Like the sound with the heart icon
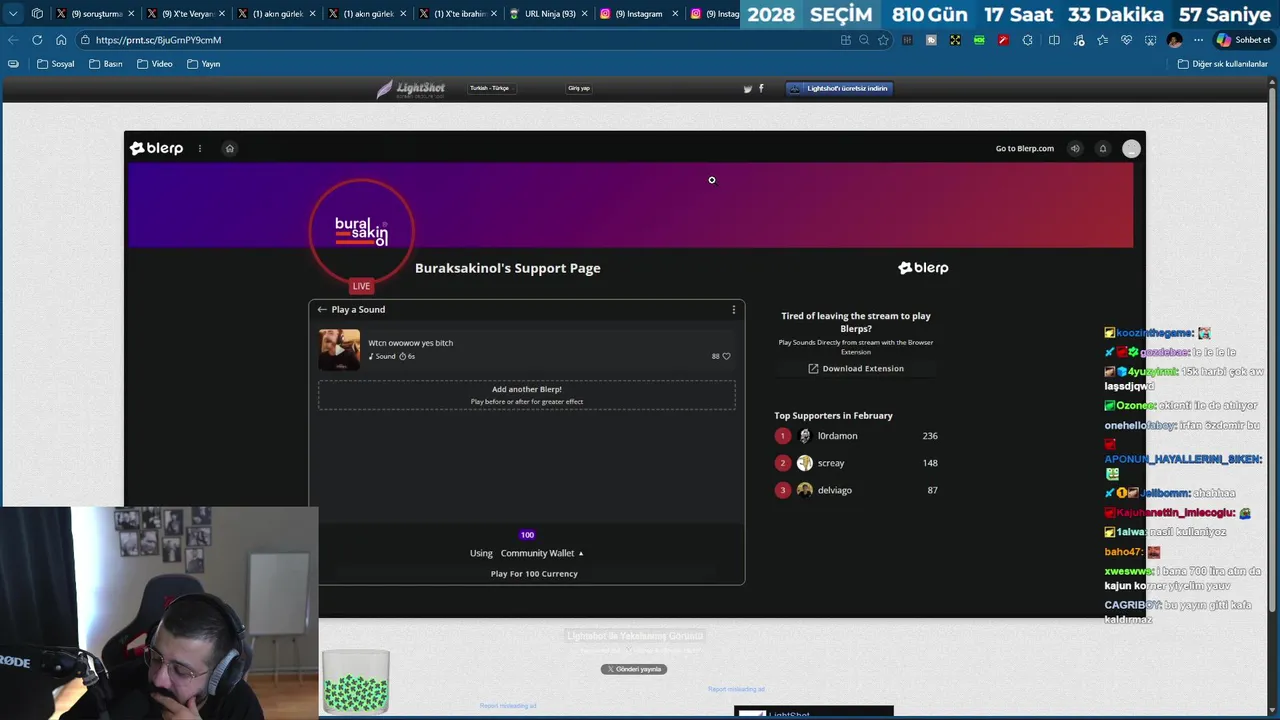The width and height of the screenshot is (1280, 720). pyautogui.click(x=726, y=356)
